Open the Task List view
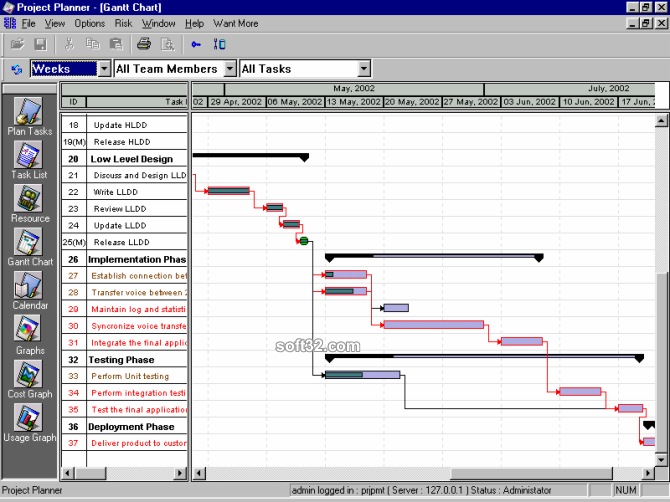The width and height of the screenshot is (670, 502). pyautogui.click(x=29, y=155)
